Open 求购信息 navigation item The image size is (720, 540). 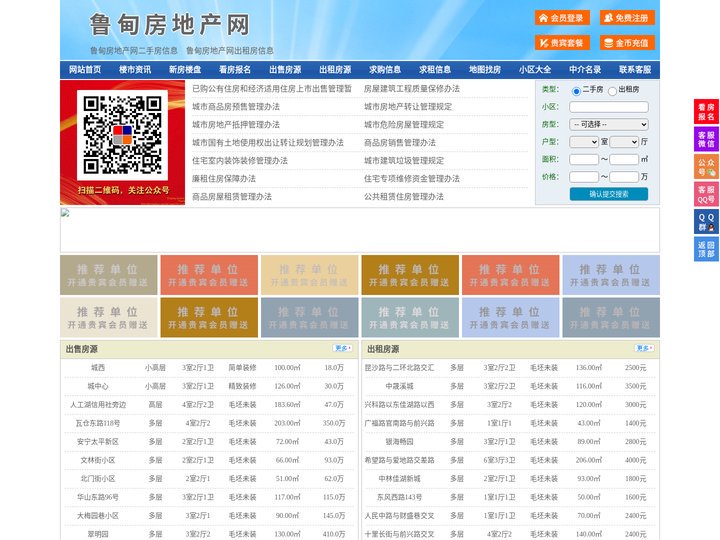tap(385, 70)
